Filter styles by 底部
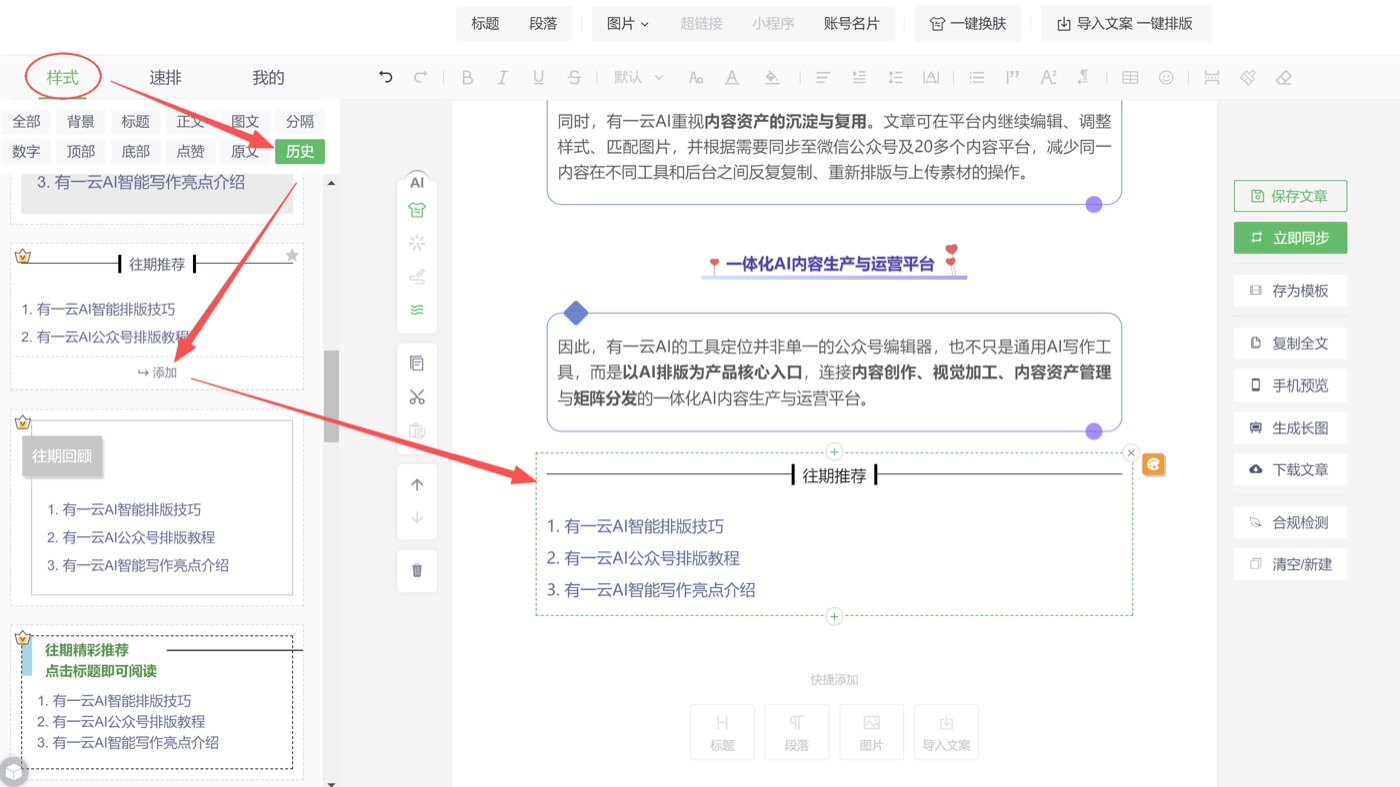 (136, 151)
